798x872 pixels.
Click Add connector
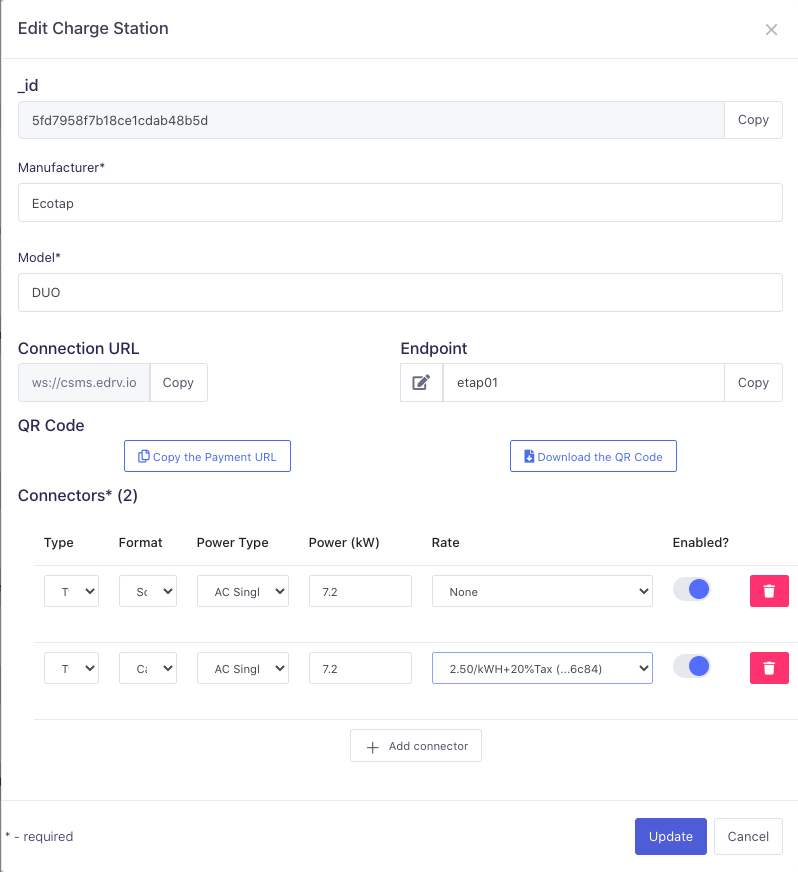click(x=416, y=746)
